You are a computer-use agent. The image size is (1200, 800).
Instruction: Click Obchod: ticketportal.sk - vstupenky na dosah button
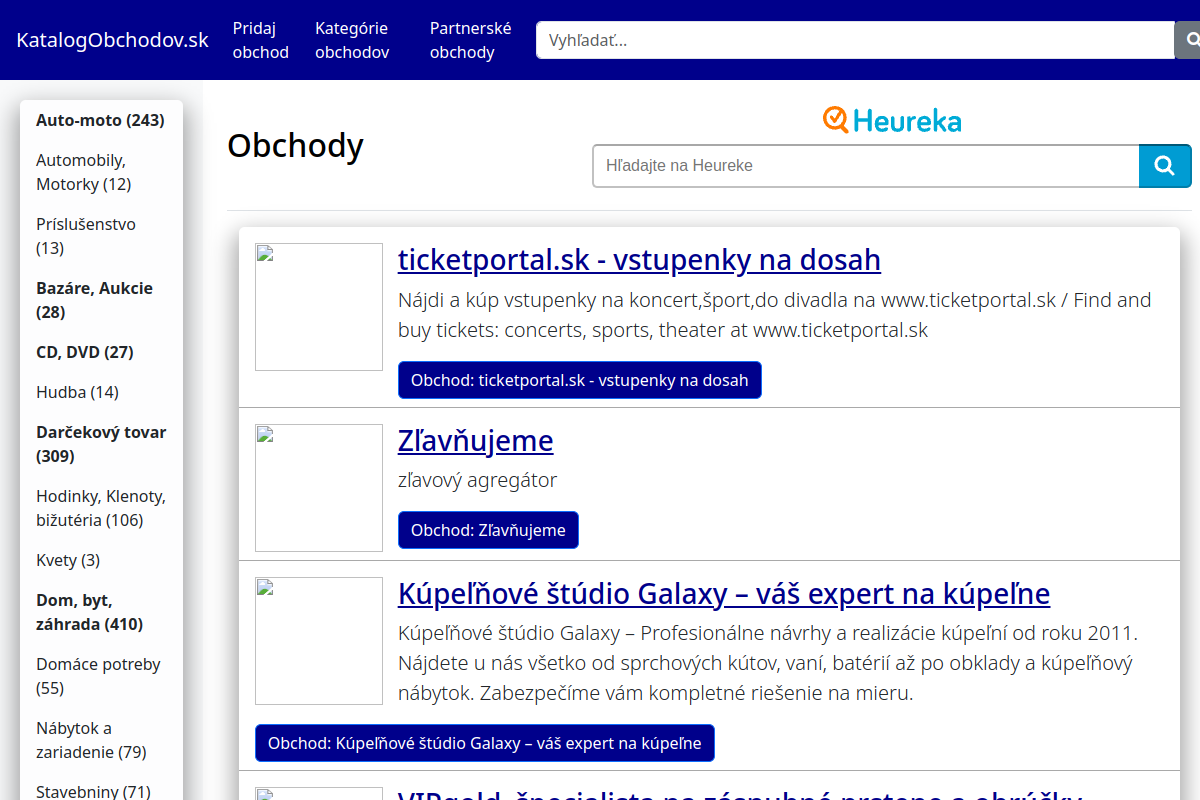coord(580,380)
